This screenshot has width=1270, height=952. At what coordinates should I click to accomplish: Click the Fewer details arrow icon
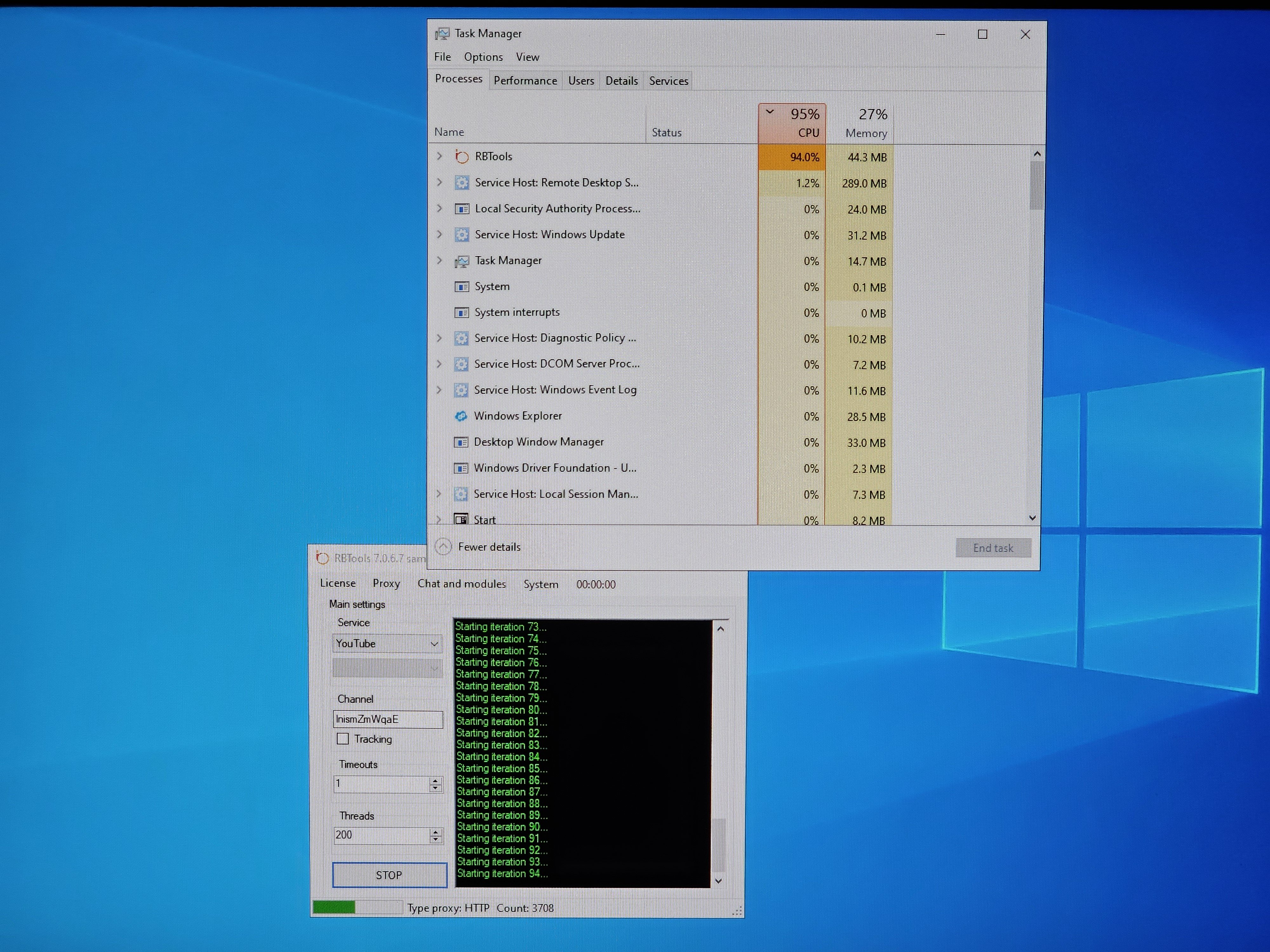pos(443,546)
